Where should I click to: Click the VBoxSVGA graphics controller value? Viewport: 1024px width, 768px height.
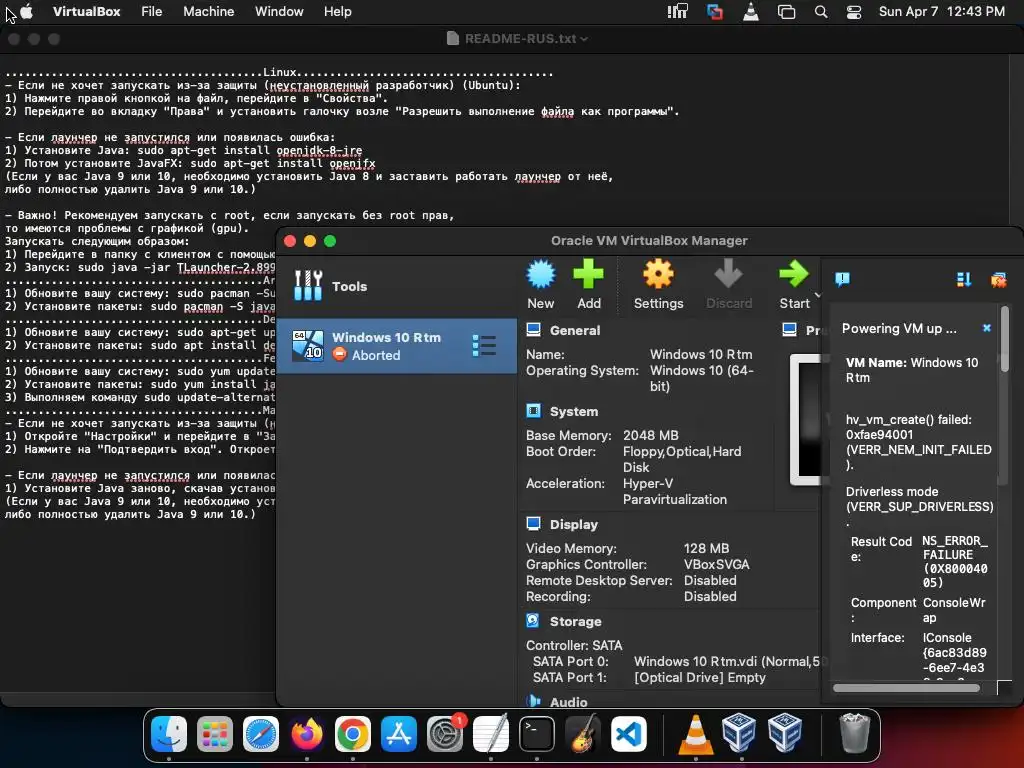pos(716,564)
